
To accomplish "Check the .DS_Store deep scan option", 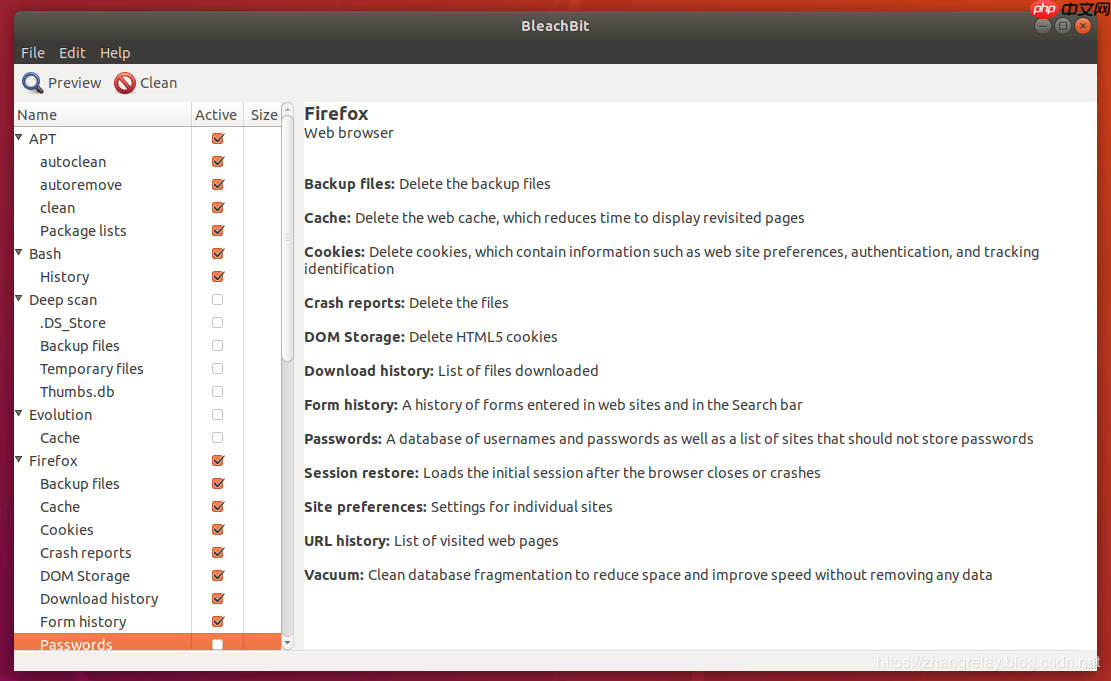I will 216,322.
